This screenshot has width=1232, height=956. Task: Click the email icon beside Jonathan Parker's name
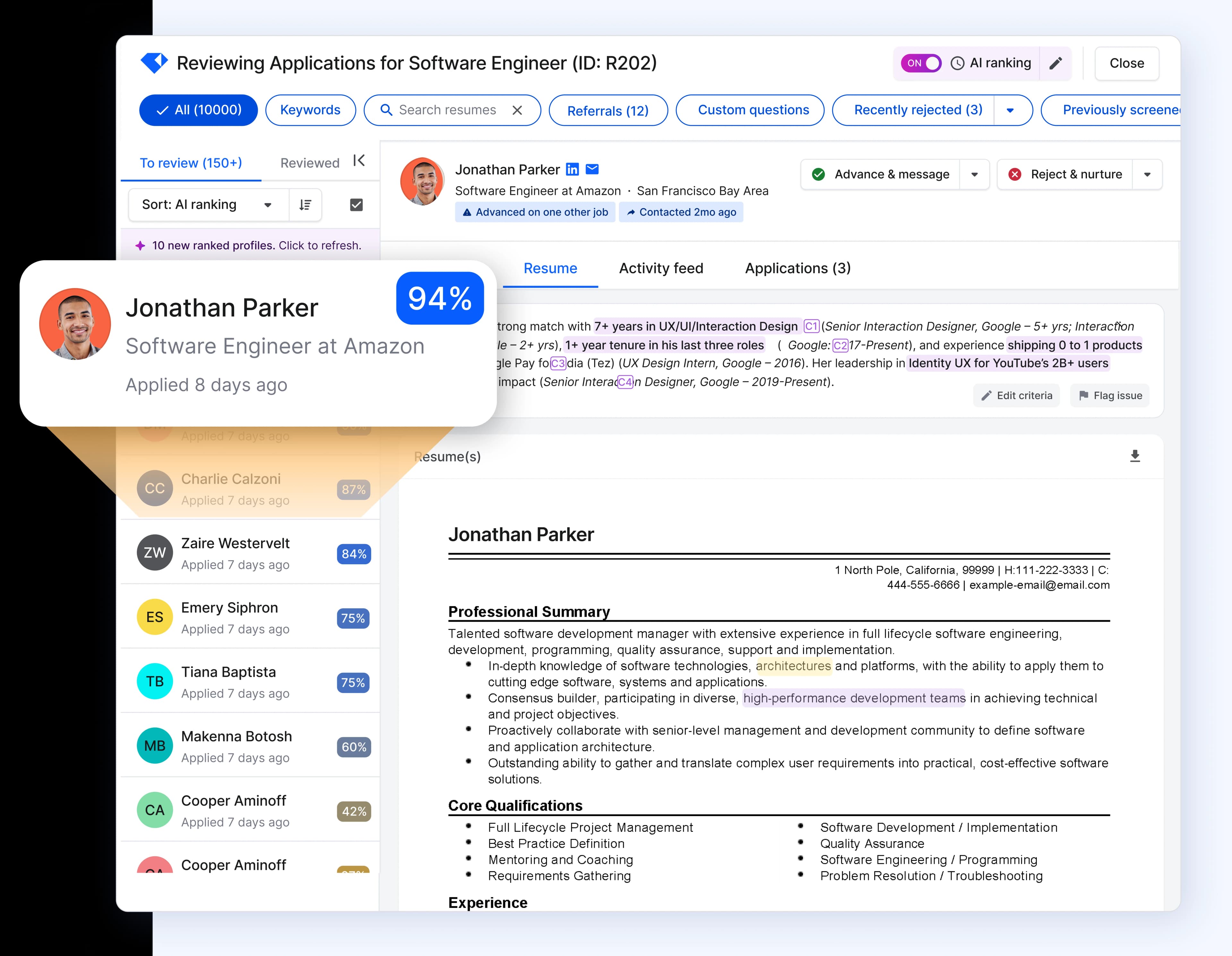point(593,169)
